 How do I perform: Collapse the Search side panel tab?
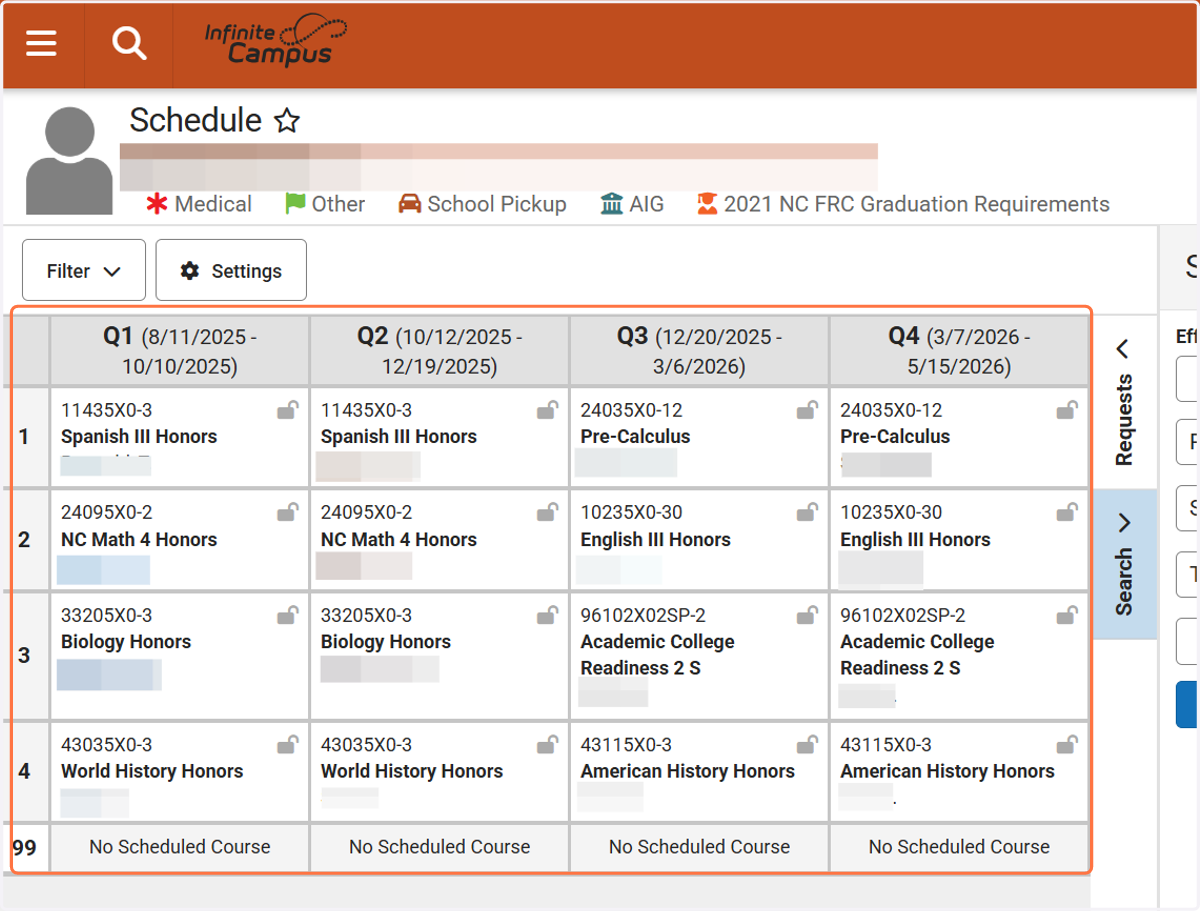click(1124, 564)
